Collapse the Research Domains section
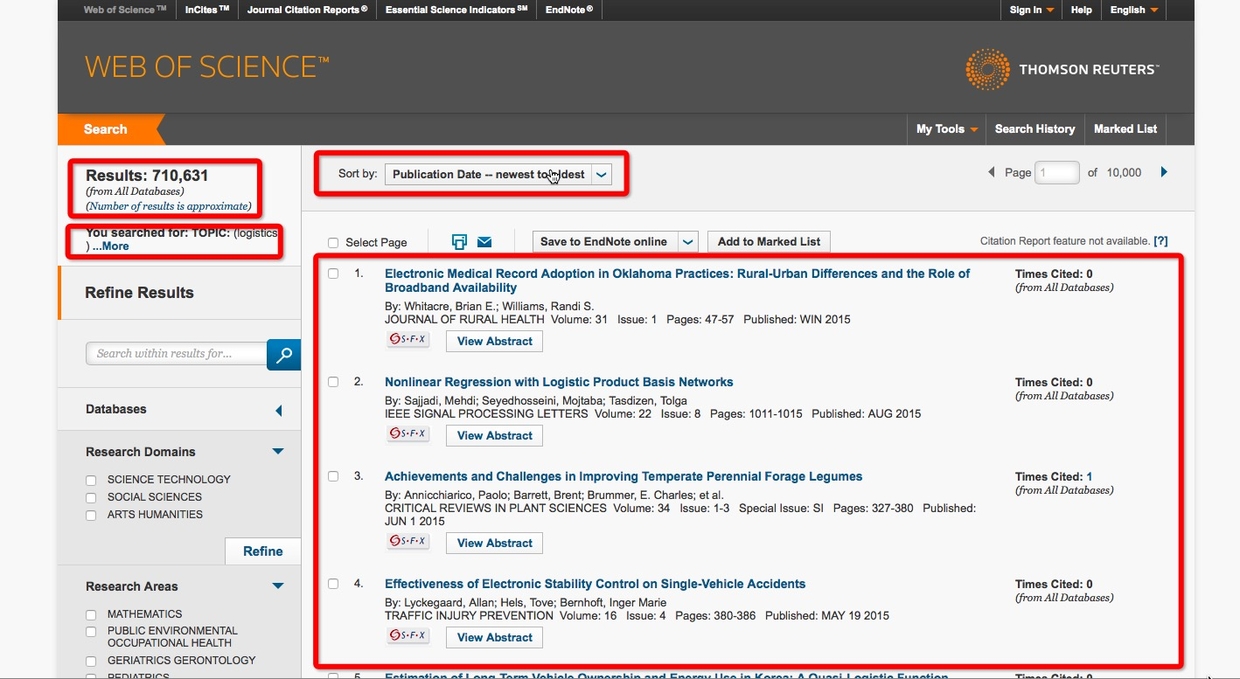Screen dimensions: 1240x679 pos(278,452)
